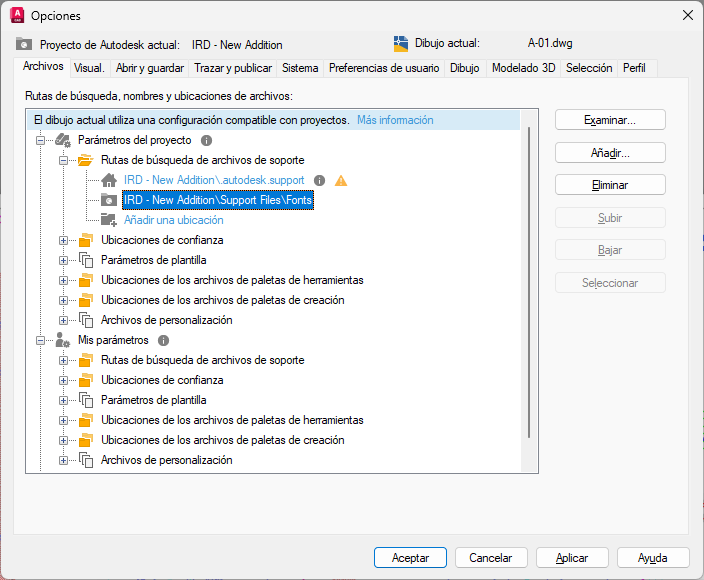Click the Autodesk project folder icon

click(24, 44)
